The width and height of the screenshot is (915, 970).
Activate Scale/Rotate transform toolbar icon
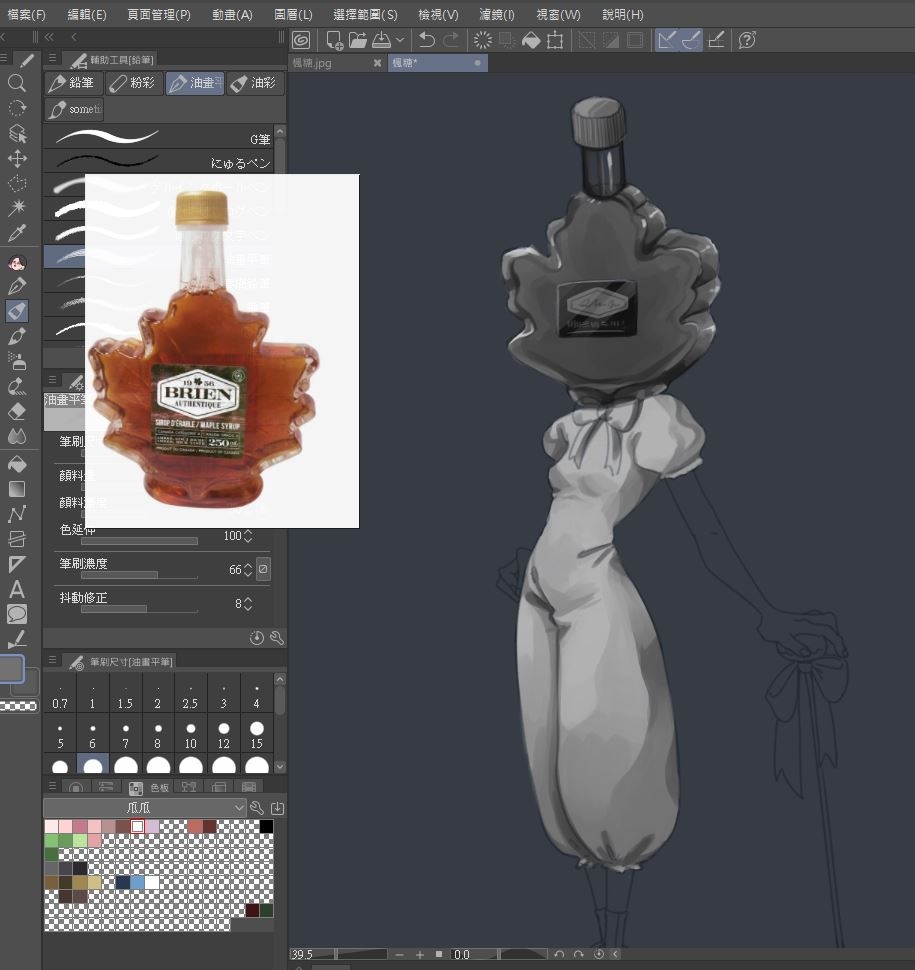point(555,40)
